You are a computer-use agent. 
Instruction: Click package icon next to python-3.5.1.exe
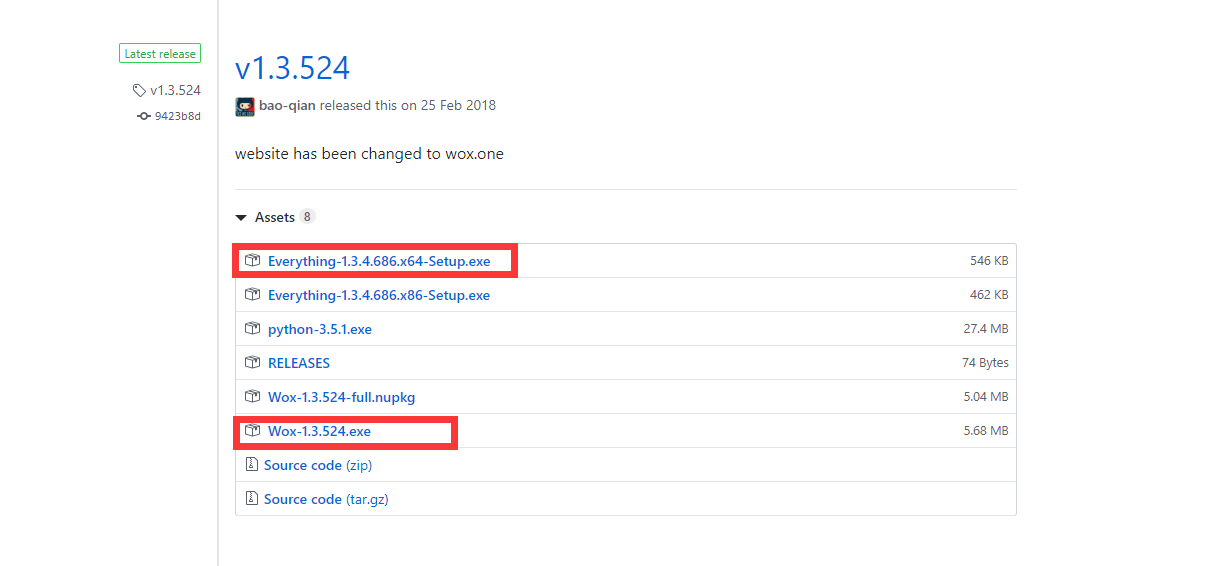[x=252, y=329]
